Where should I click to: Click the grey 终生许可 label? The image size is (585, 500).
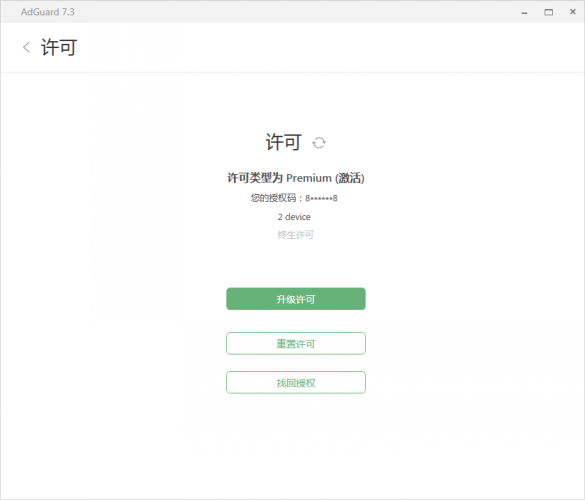point(295,235)
